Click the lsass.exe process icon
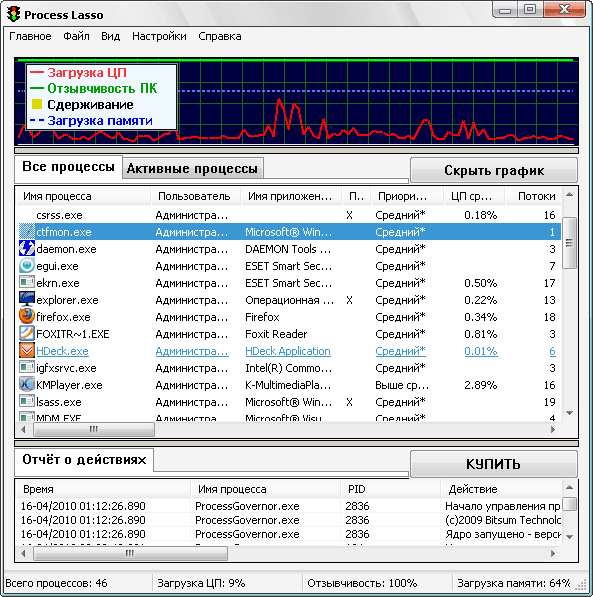The height and width of the screenshot is (597, 593). tap(27, 401)
